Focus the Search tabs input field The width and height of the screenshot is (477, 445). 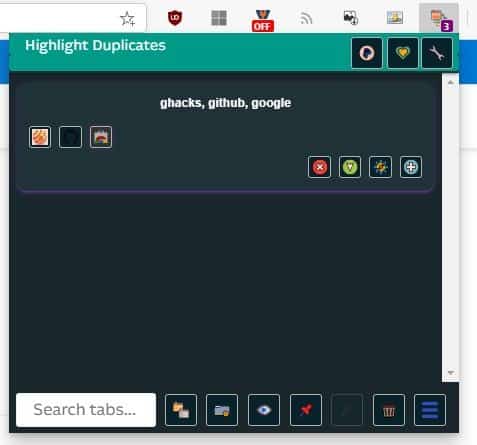tap(86, 410)
